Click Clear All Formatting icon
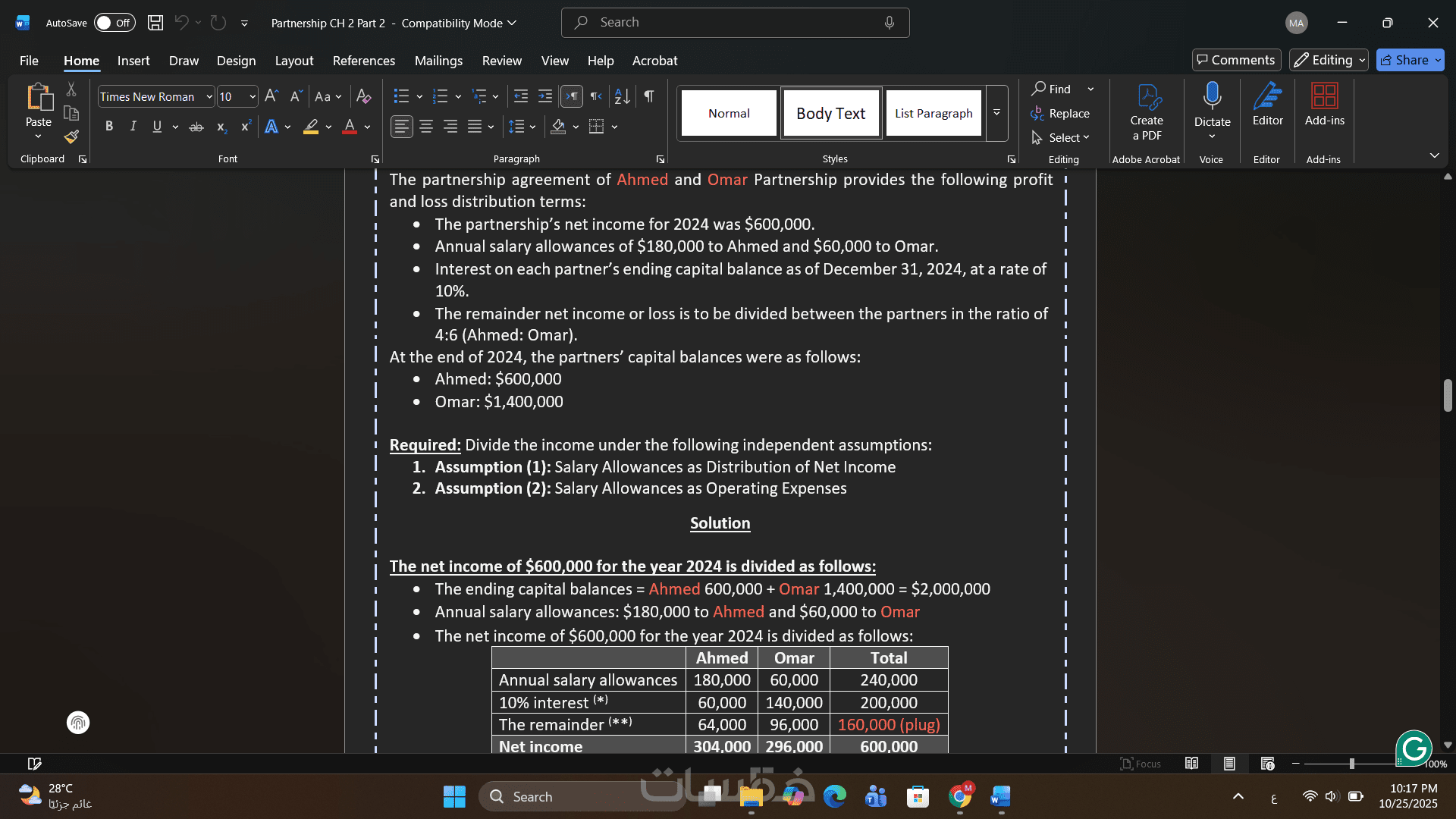The image size is (1456, 819). 363,96
